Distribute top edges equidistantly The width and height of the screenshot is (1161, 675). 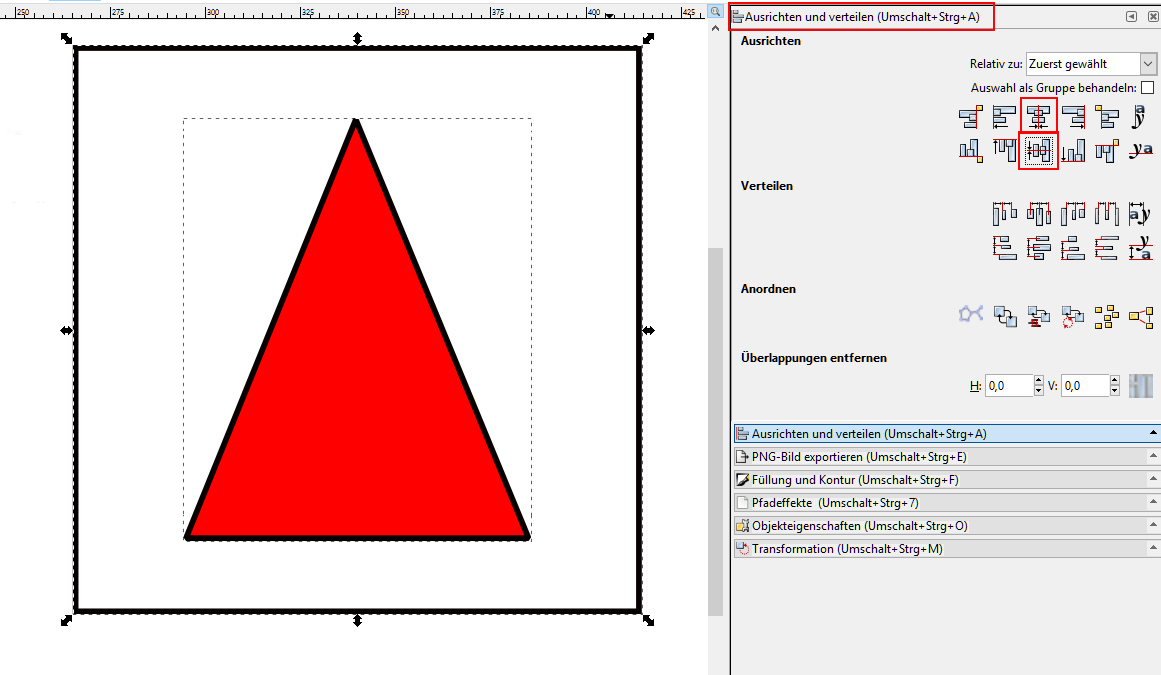1004,248
